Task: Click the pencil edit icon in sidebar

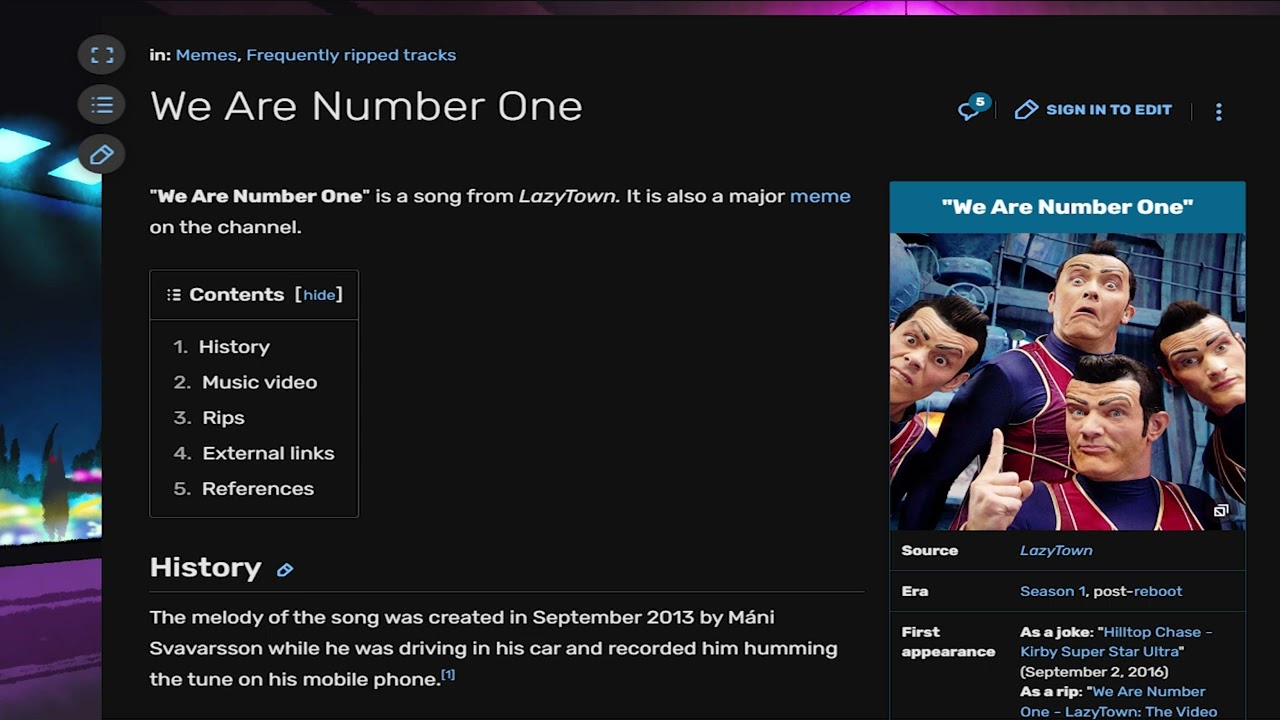Action: tap(102, 155)
